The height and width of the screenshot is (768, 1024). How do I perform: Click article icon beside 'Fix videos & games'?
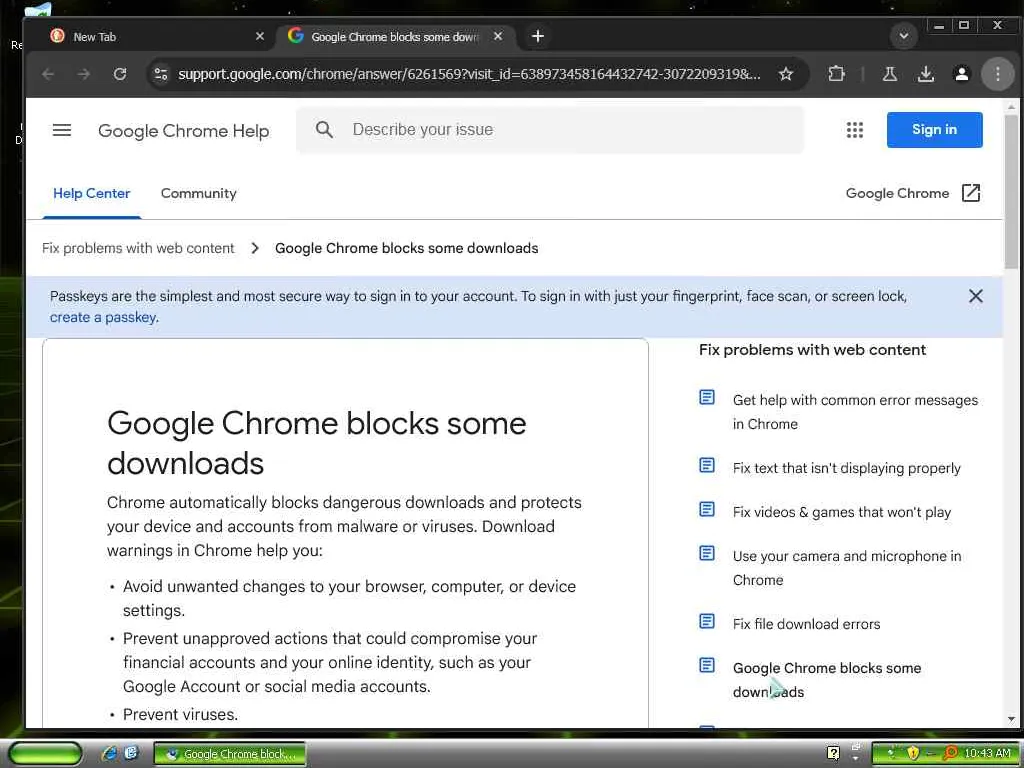(707, 509)
